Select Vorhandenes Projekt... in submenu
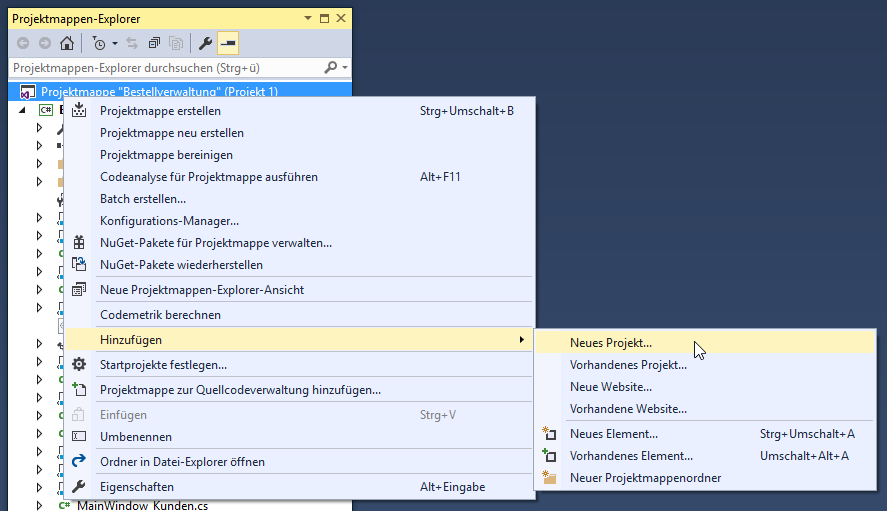 point(705,365)
